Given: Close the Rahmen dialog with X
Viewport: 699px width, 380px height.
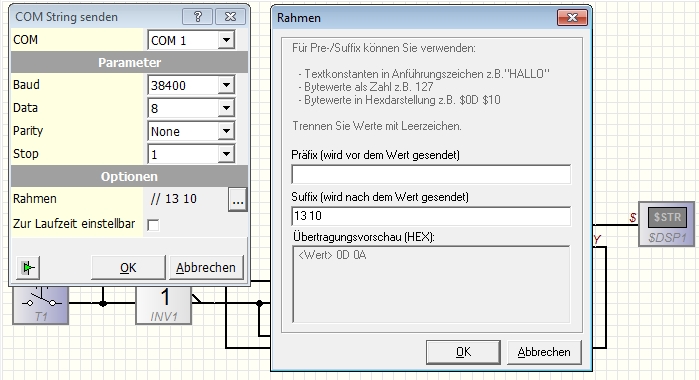Looking at the screenshot, I should [572, 18].
